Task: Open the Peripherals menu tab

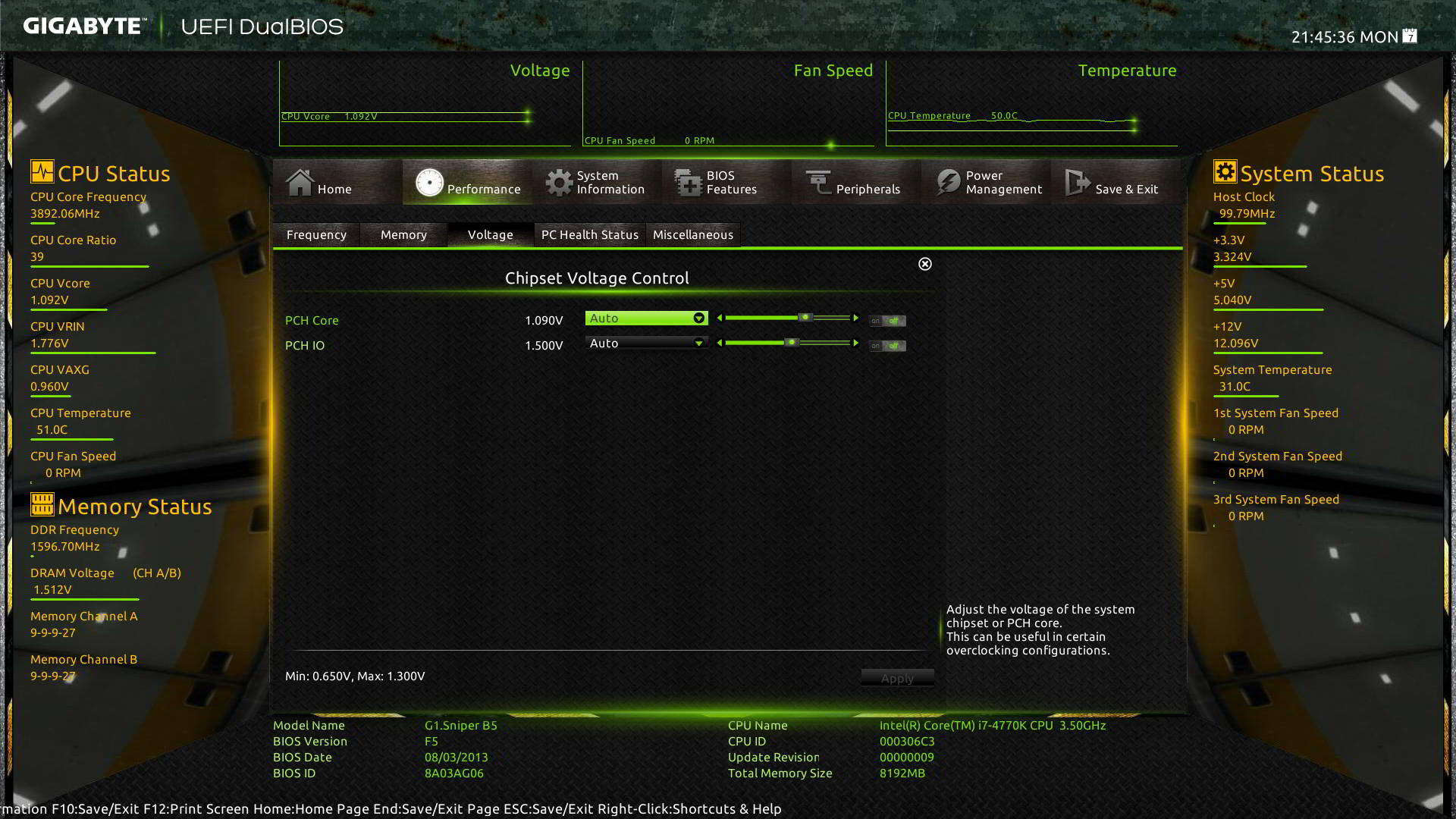Action: click(856, 182)
